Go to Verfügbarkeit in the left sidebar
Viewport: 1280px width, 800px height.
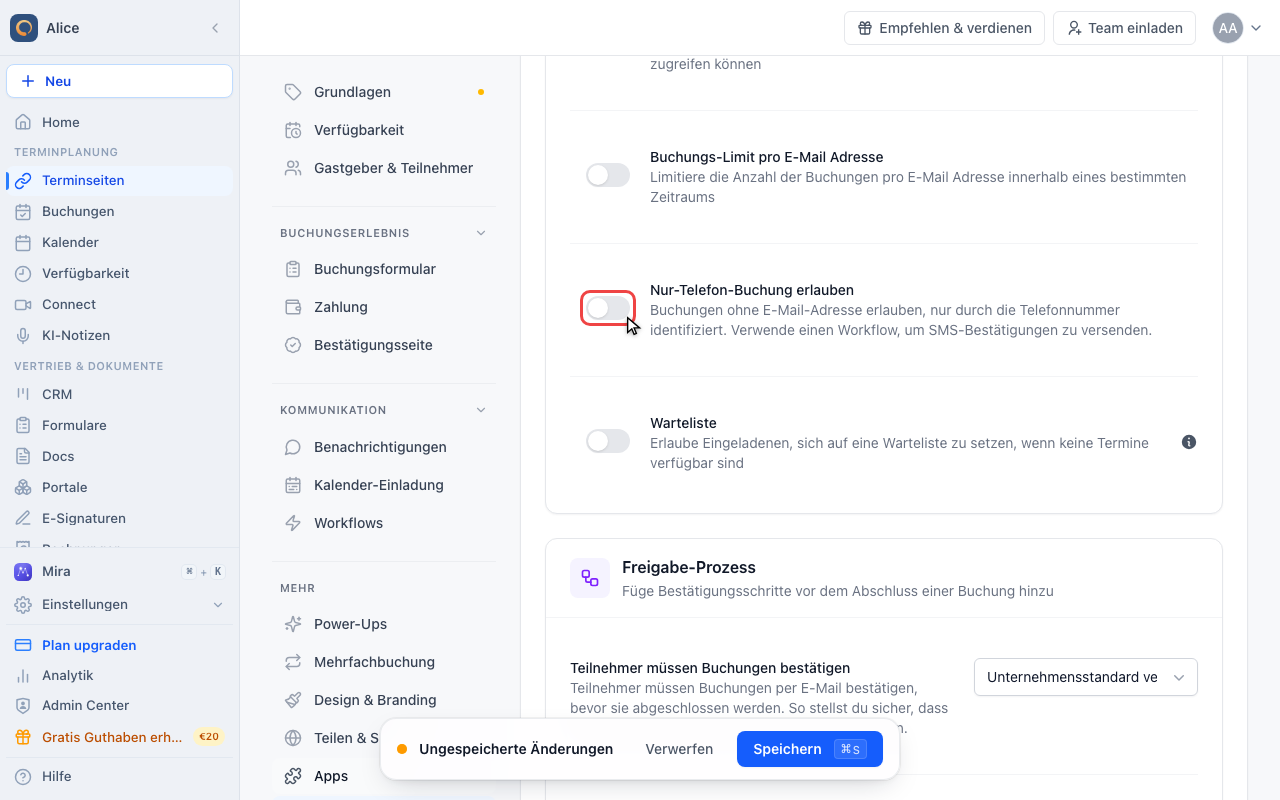pyautogui.click(x=120, y=273)
